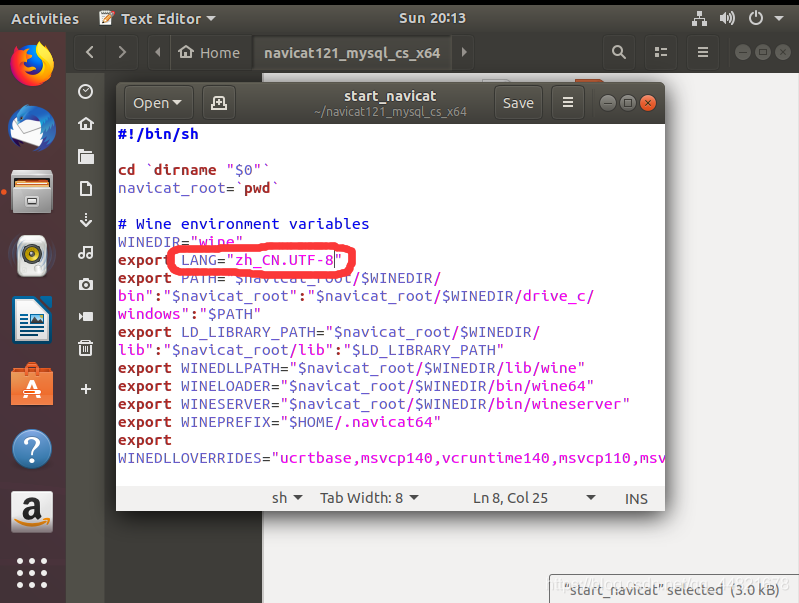Click the WINEPREFIX export line
Viewport: 799px width, 603px height.
coord(279,422)
